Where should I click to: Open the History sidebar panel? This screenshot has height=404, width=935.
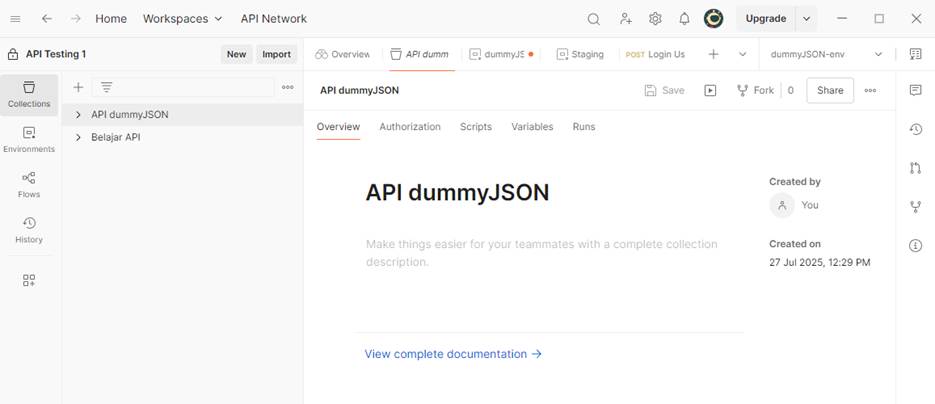coord(29,230)
